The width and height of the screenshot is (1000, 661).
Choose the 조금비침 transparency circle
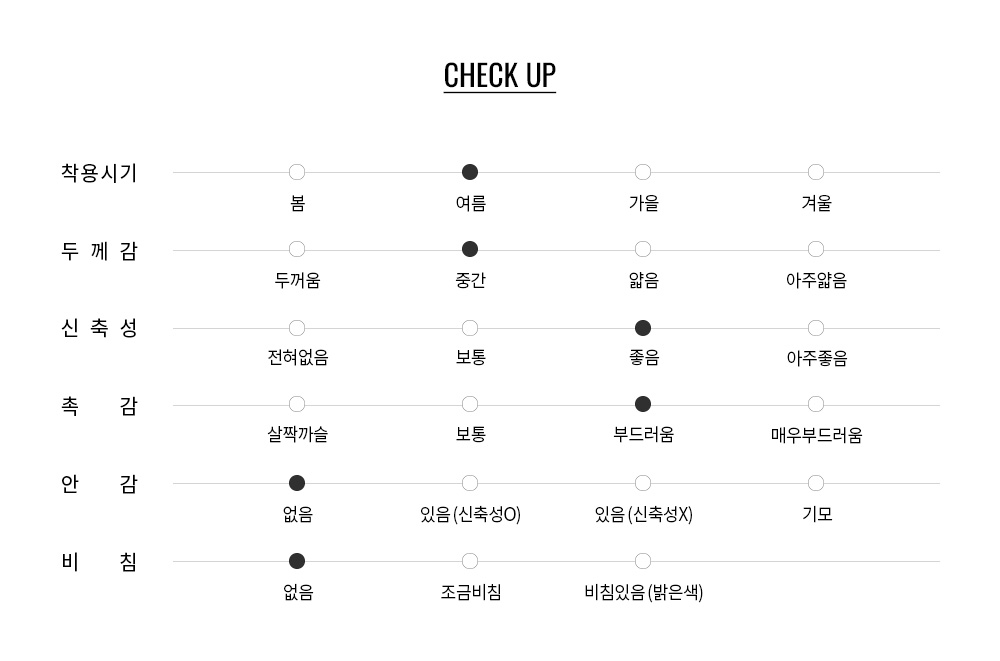coord(470,561)
